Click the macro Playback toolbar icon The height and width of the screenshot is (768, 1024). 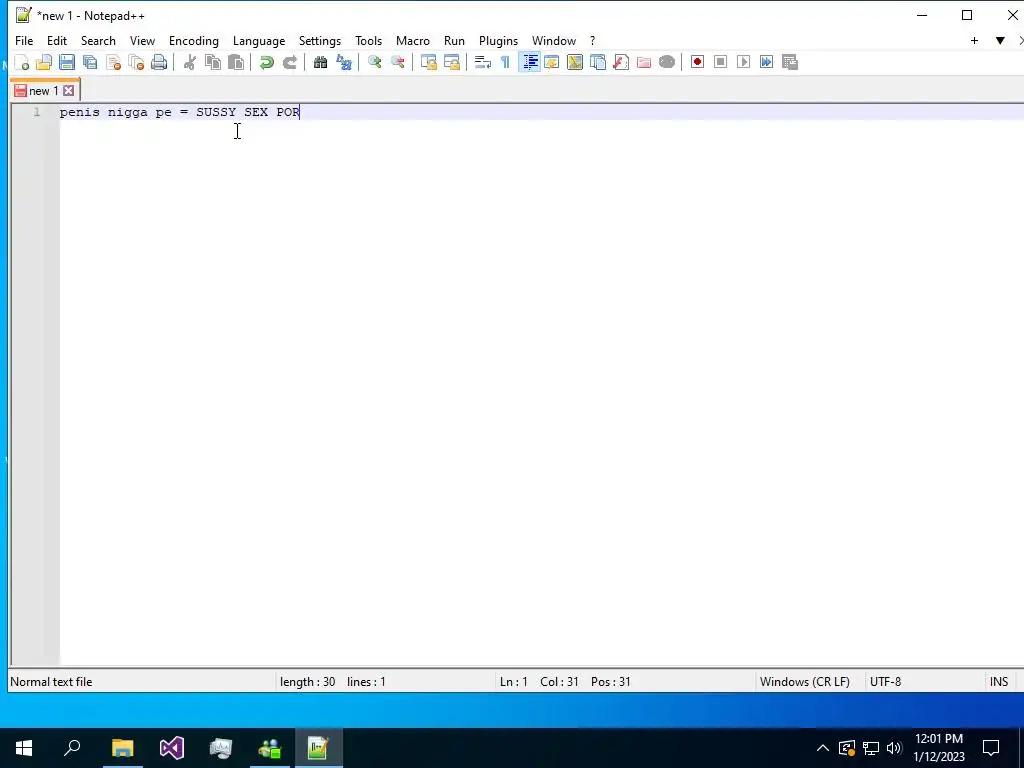coord(743,62)
